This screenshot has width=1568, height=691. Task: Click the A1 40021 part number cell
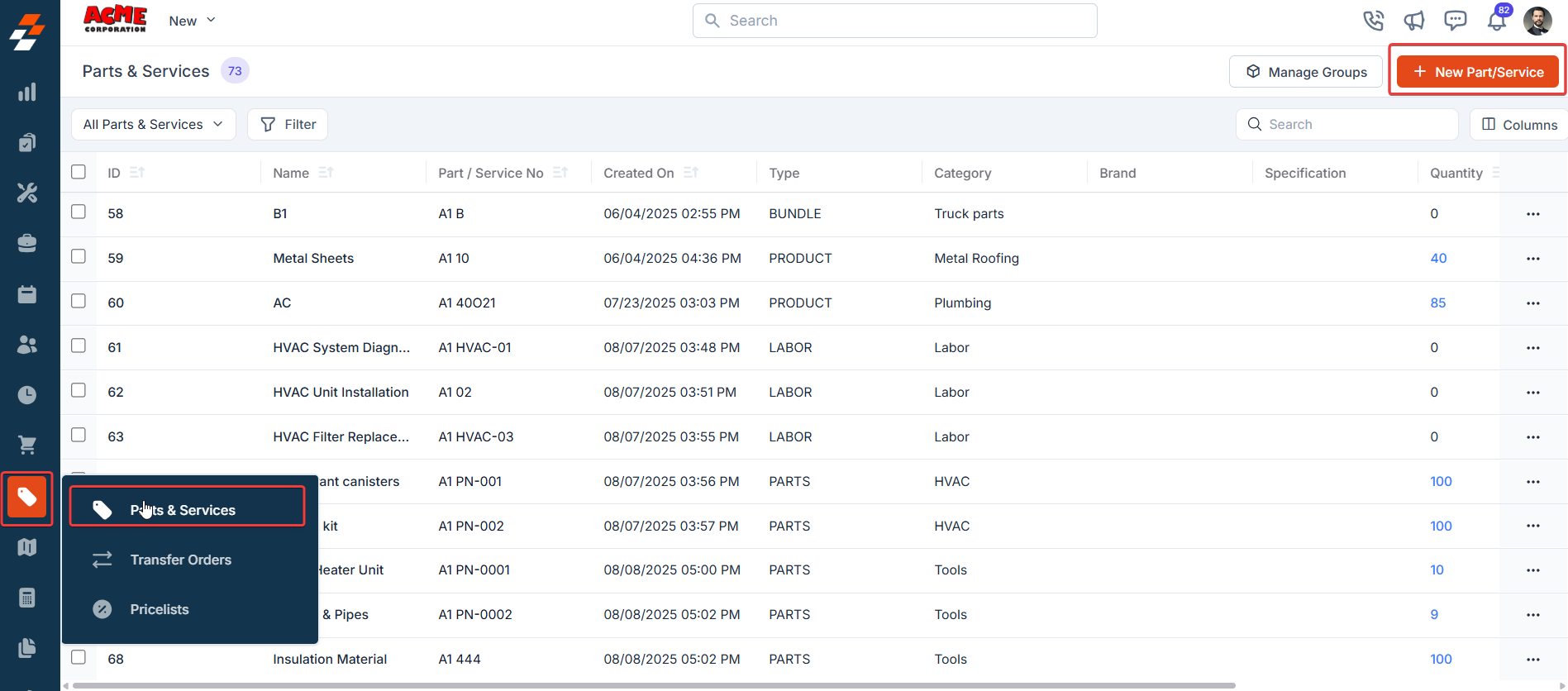point(467,303)
